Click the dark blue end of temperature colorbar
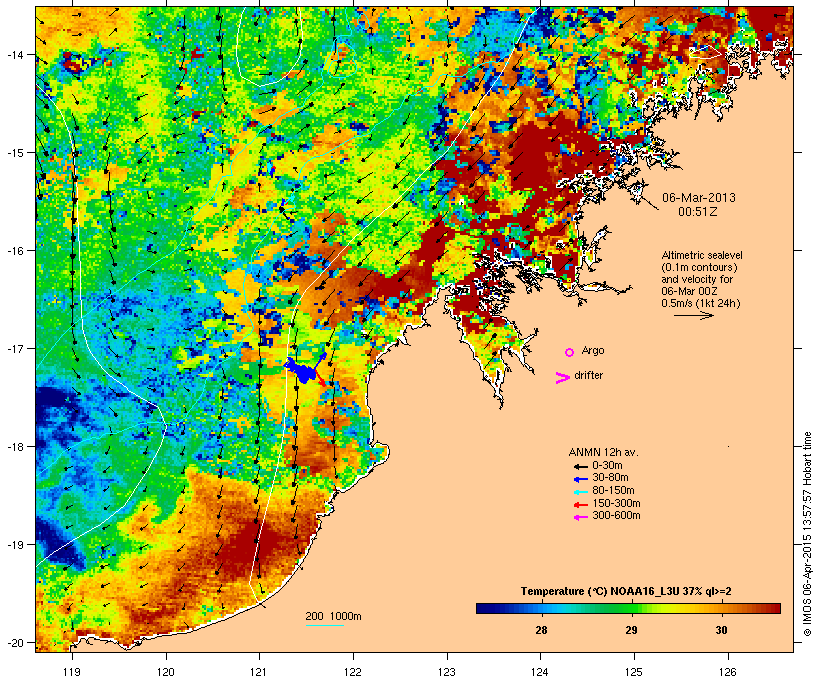Screen dimensions: 820x680 pos(484,608)
